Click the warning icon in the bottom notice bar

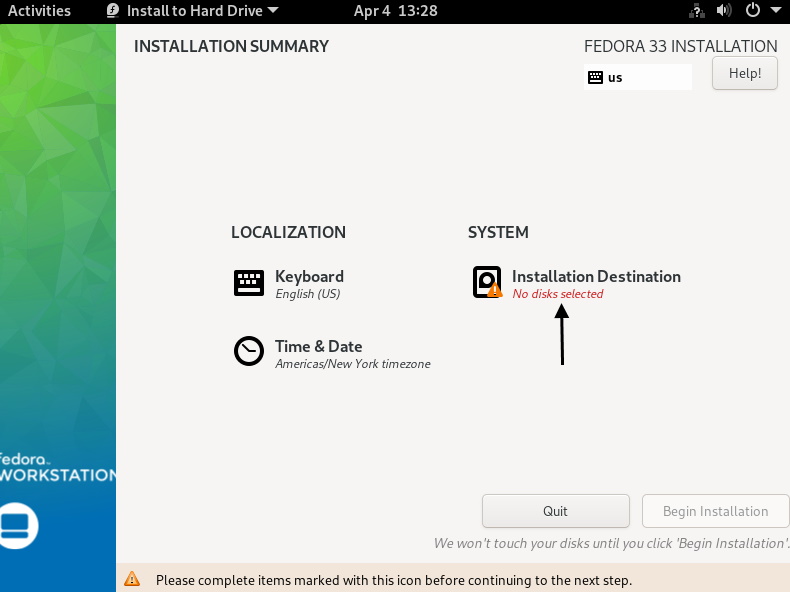pos(132,579)
